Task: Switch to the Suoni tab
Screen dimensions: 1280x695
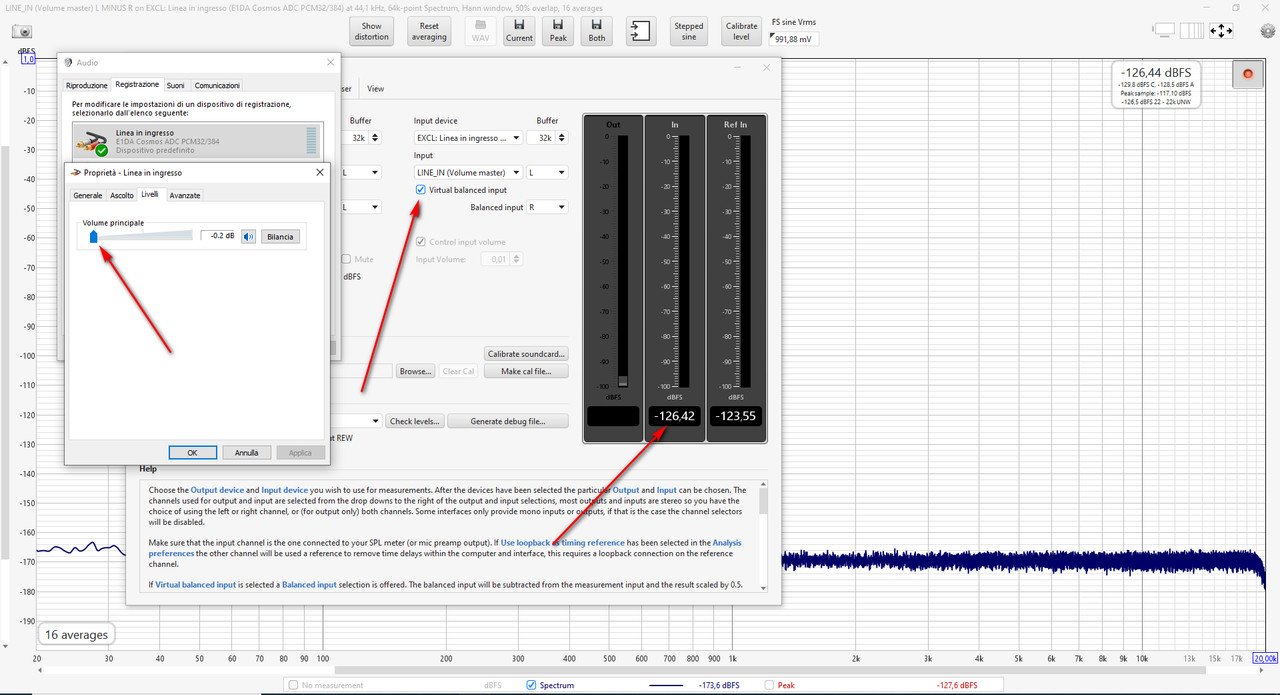Action: (x=176, y=85)
